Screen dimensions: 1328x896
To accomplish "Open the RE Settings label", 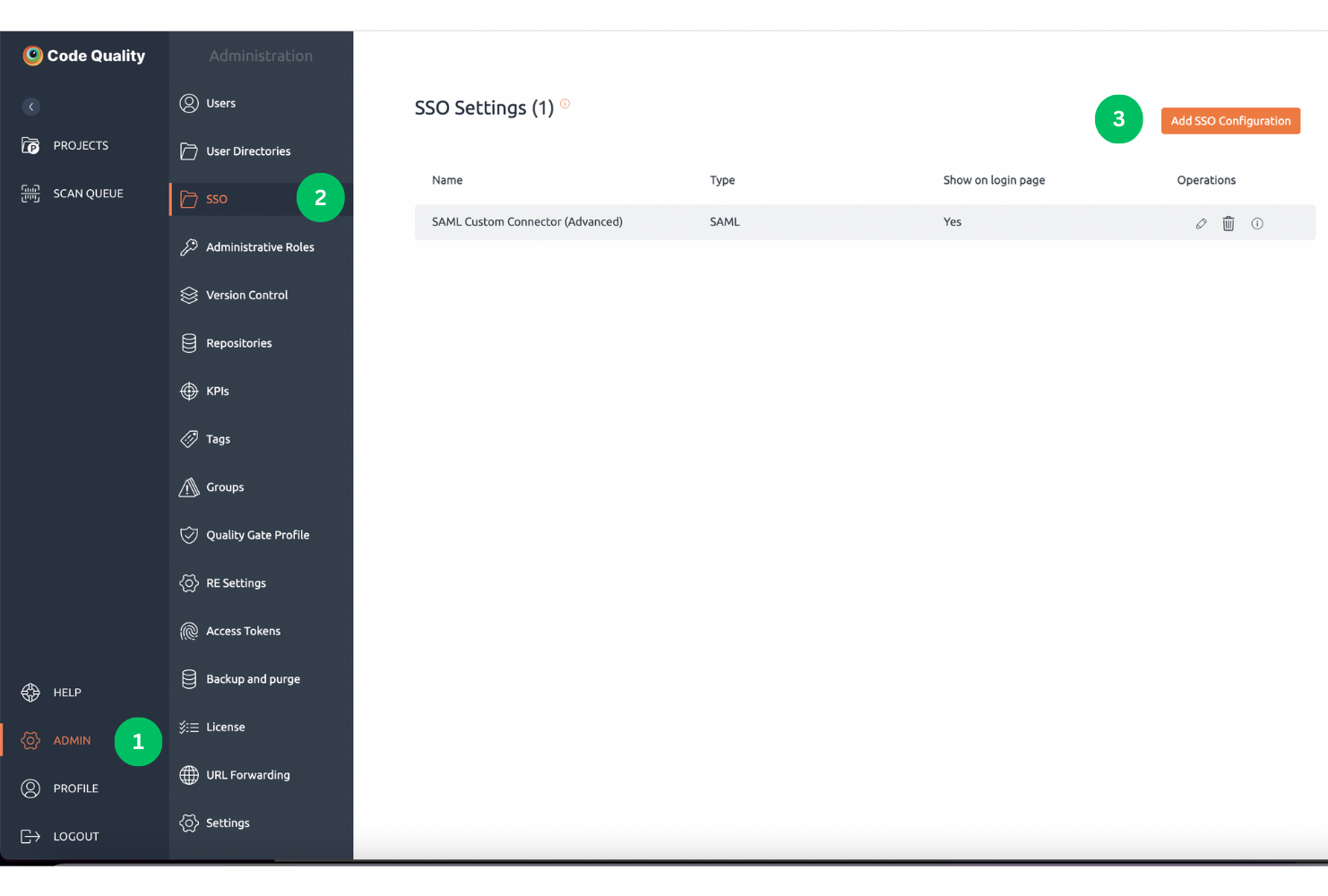I will click(237, 583).
